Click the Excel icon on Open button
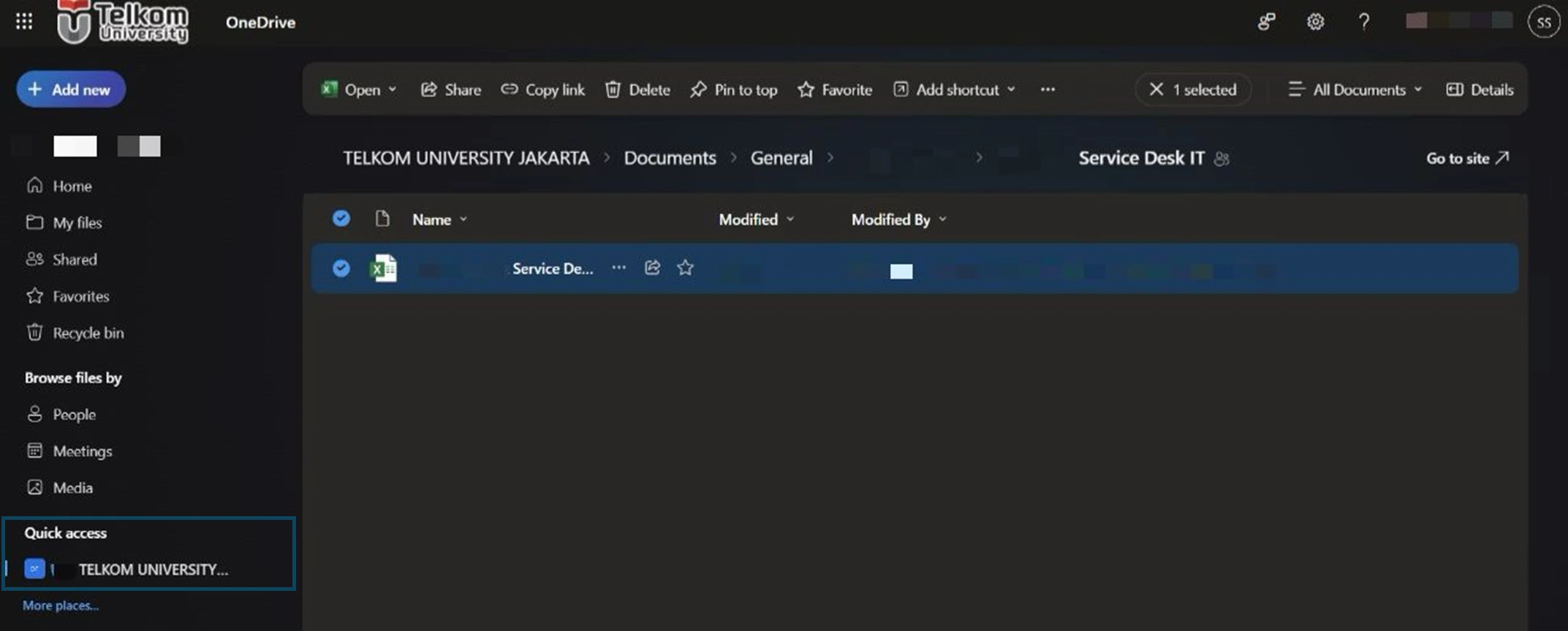The height and width of the screenshot is (631, 1568). 329,89
